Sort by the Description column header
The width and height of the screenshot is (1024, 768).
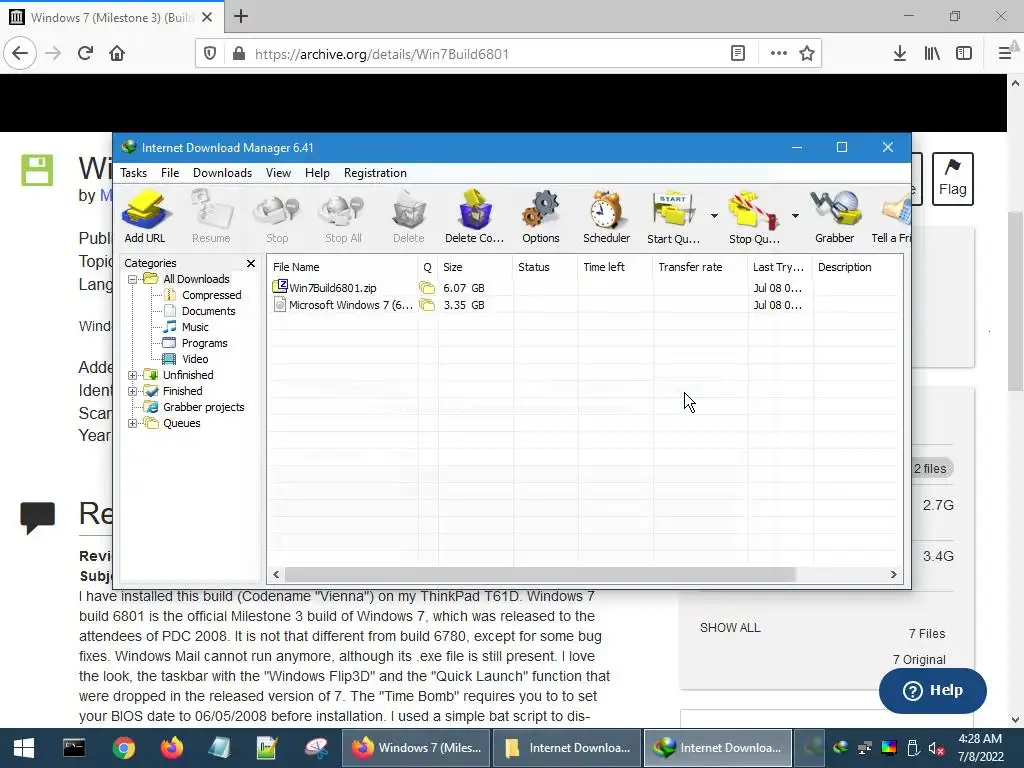(857, 267)
